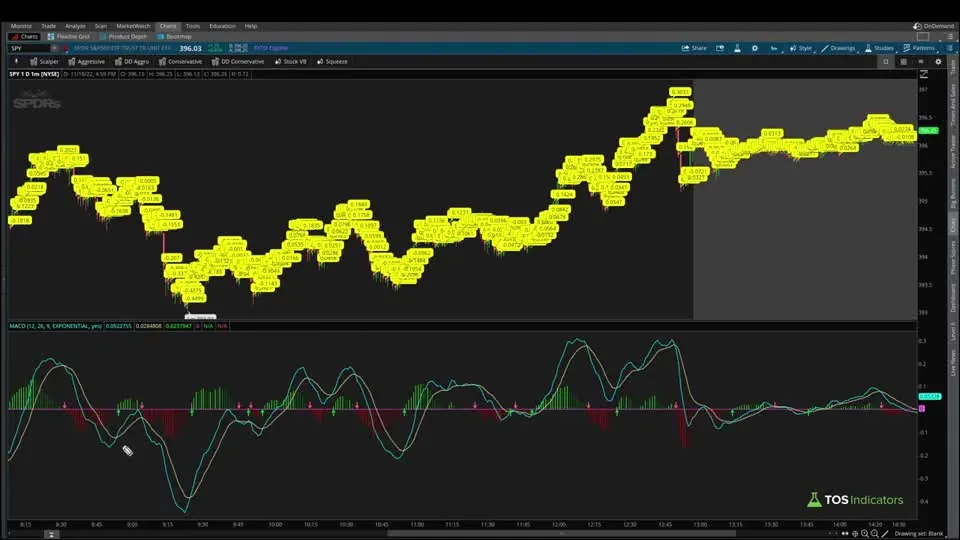Open the Education tab
The width and height of the screenshot is (960, 540).
pos(222,26)
